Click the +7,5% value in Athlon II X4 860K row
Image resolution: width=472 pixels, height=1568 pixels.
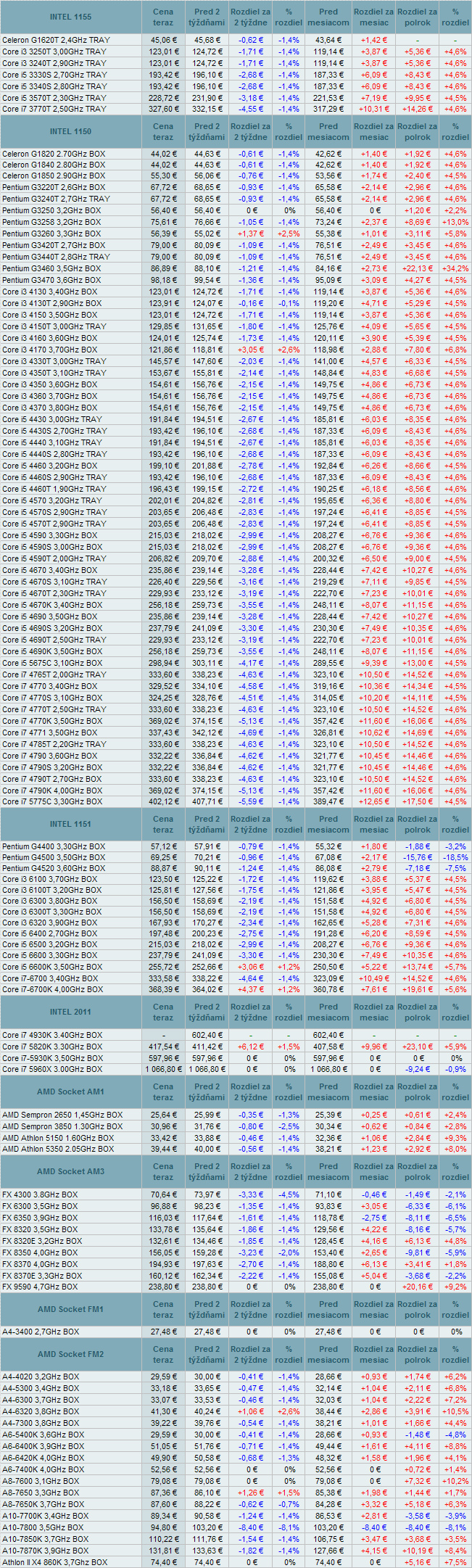tap(455, 1562)
